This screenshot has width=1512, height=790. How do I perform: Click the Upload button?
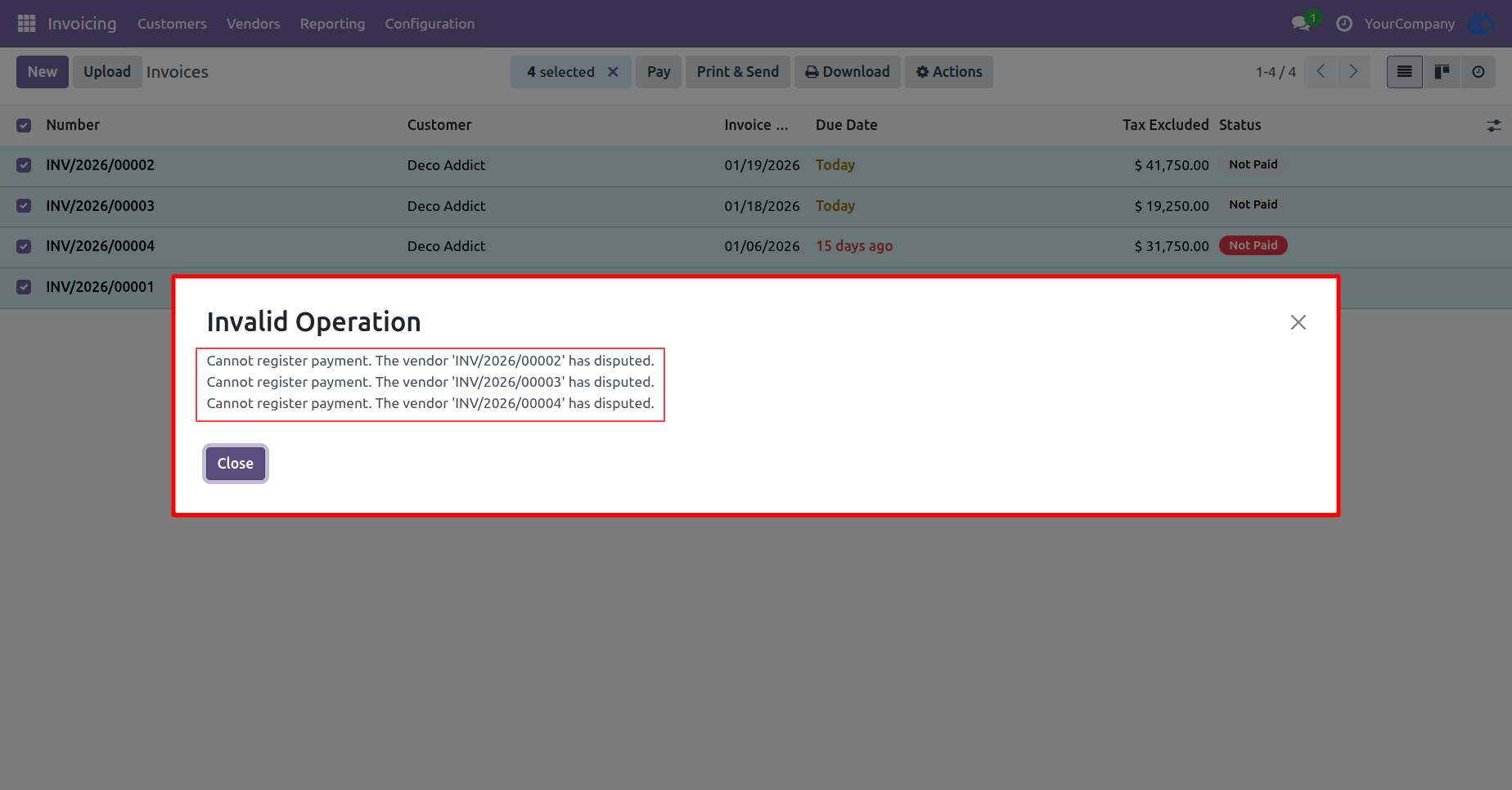tap(107, 72)
